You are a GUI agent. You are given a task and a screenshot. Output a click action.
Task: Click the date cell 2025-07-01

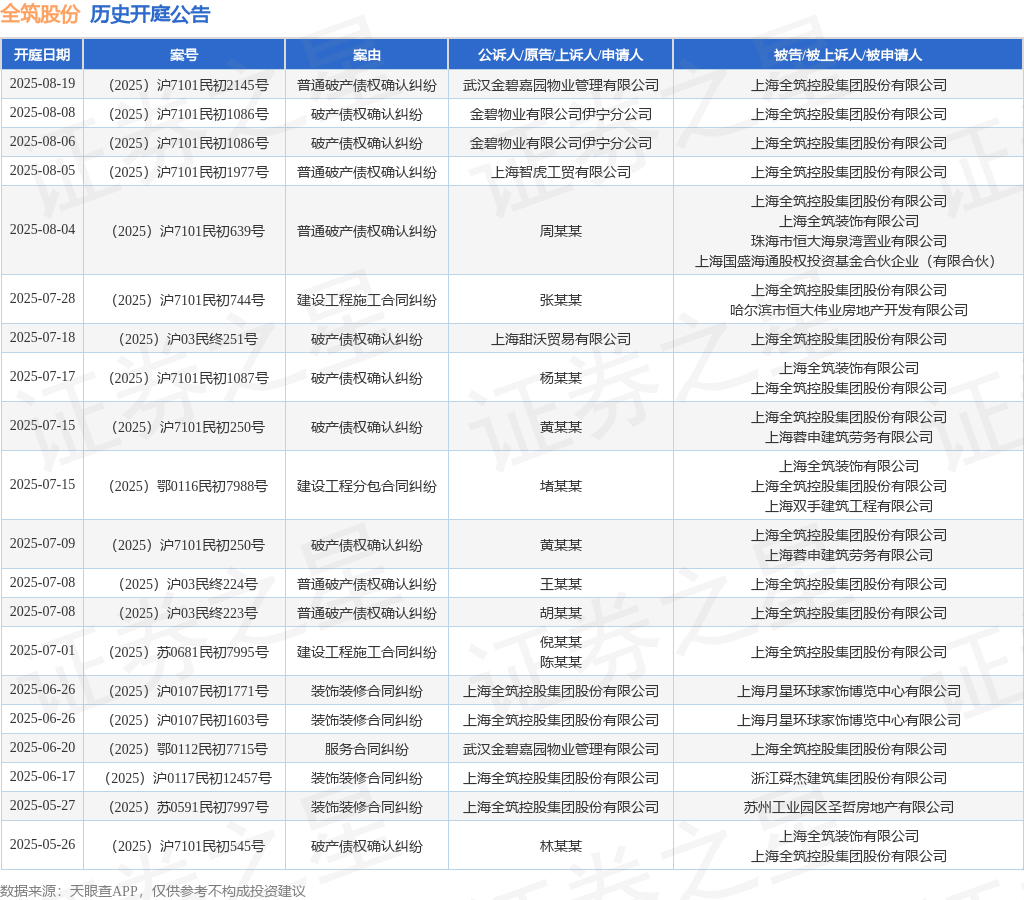(42, 651)
